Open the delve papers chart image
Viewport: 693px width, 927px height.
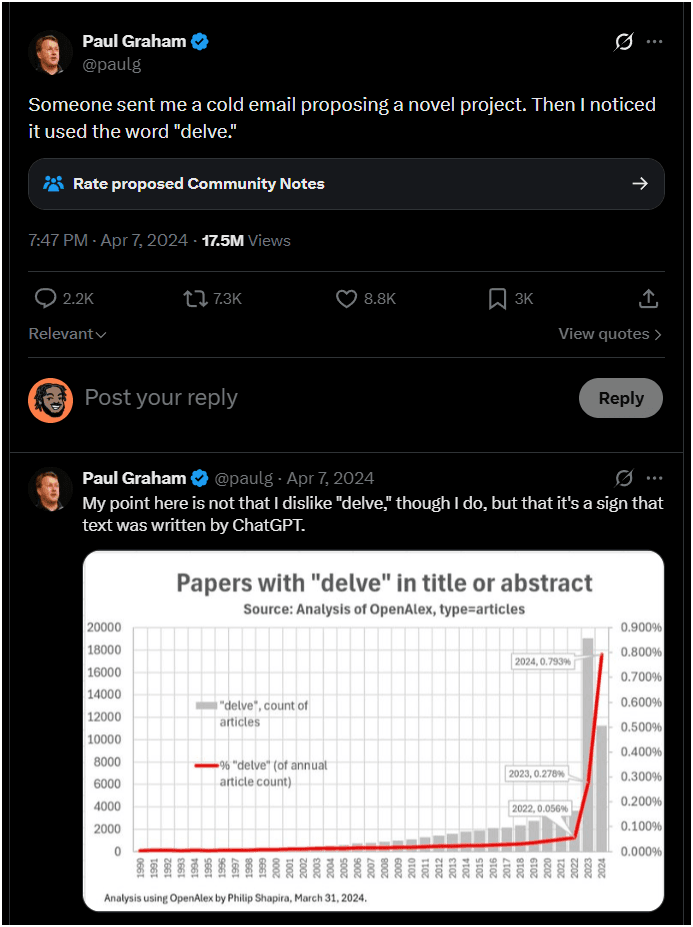click(373, 731)
